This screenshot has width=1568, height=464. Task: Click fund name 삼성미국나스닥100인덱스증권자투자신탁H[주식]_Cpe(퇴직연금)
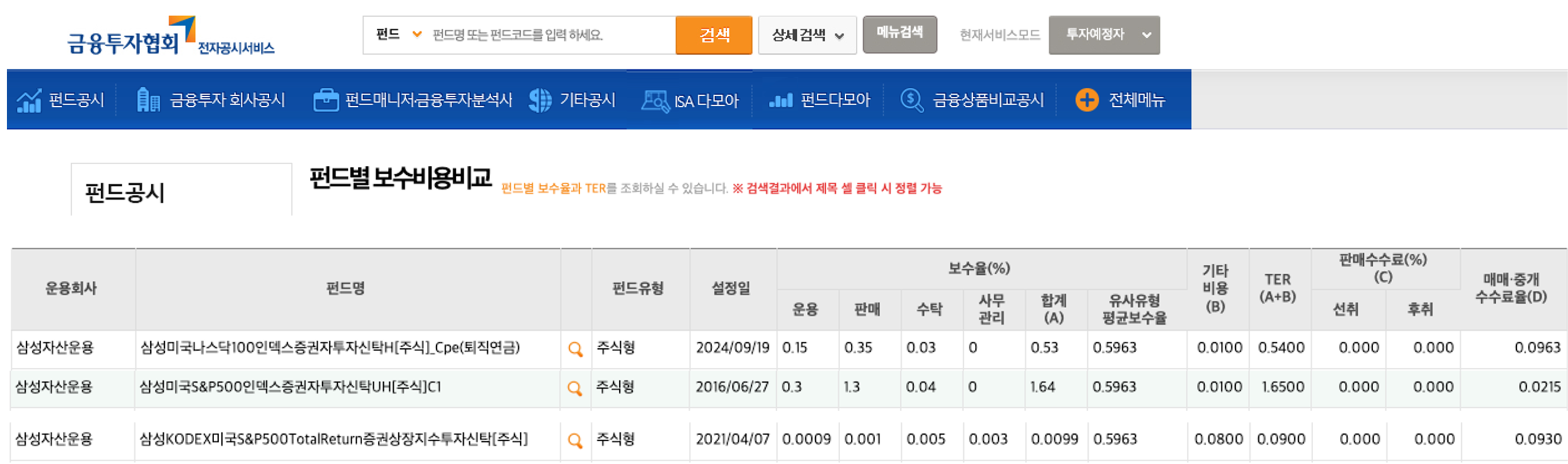tap(330, 348)
